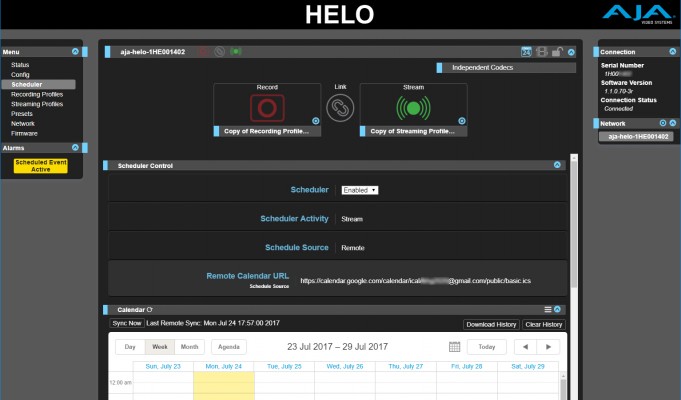Open the Scheduler Enabled dropdown
Viewport: 681px width, 400px height.
[360, 190]
